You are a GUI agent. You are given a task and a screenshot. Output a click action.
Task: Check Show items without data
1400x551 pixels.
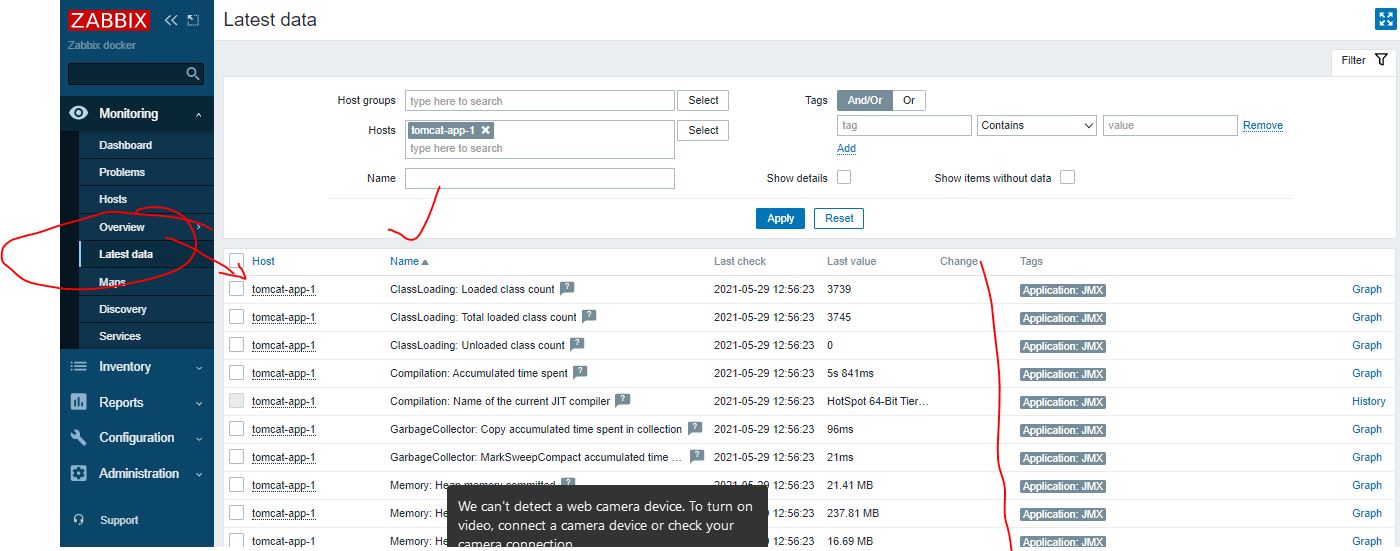coord(1067,178)
